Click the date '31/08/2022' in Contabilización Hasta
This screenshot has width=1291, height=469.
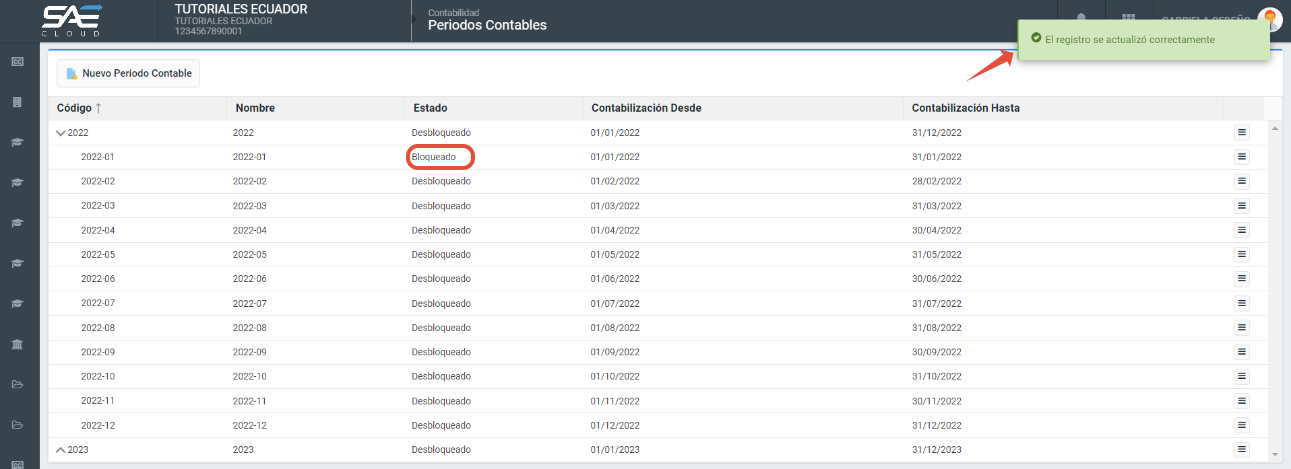pyautogui.click(x=937, y=328)
